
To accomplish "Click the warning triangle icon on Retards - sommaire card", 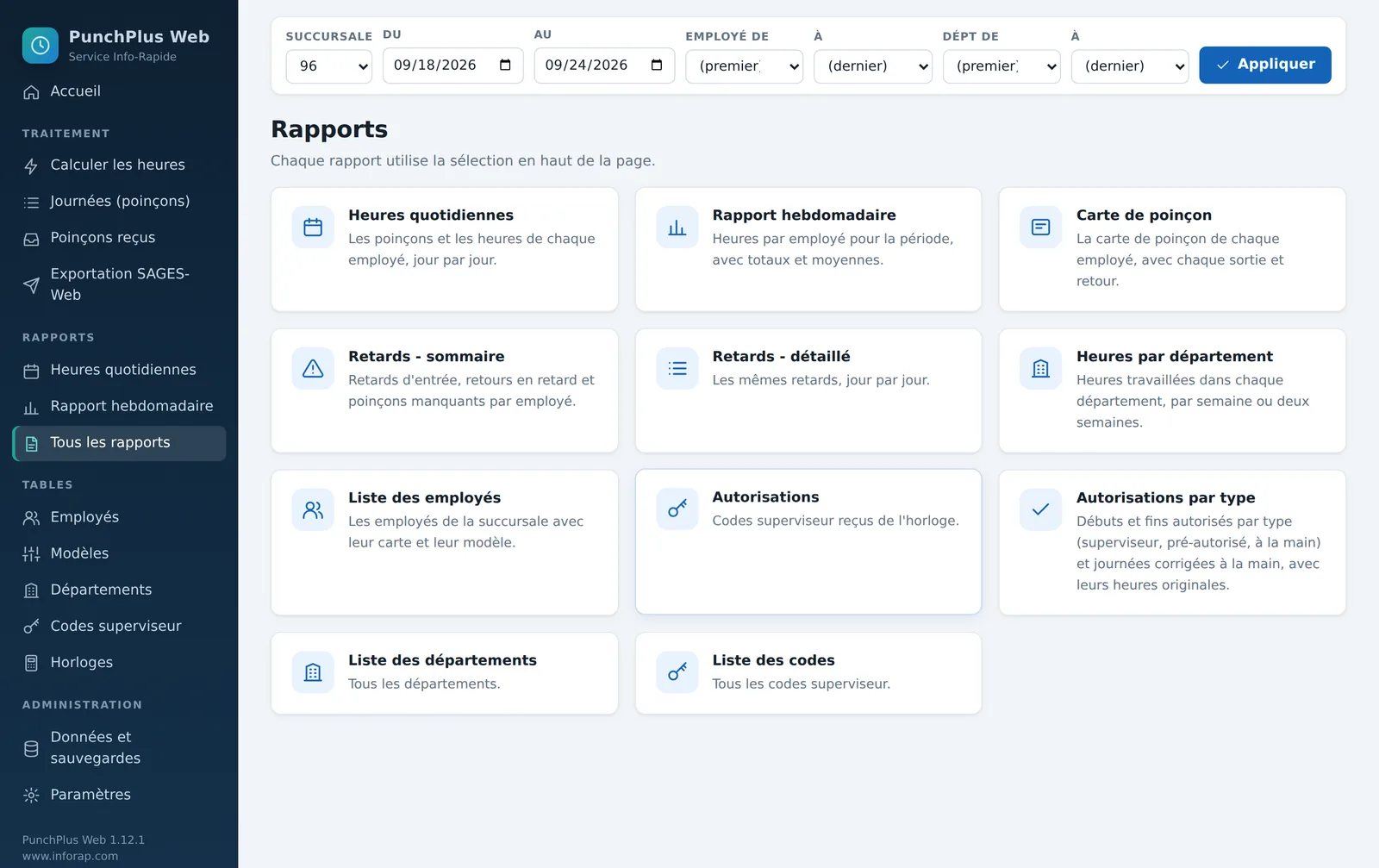I will [x=313, y=369].
